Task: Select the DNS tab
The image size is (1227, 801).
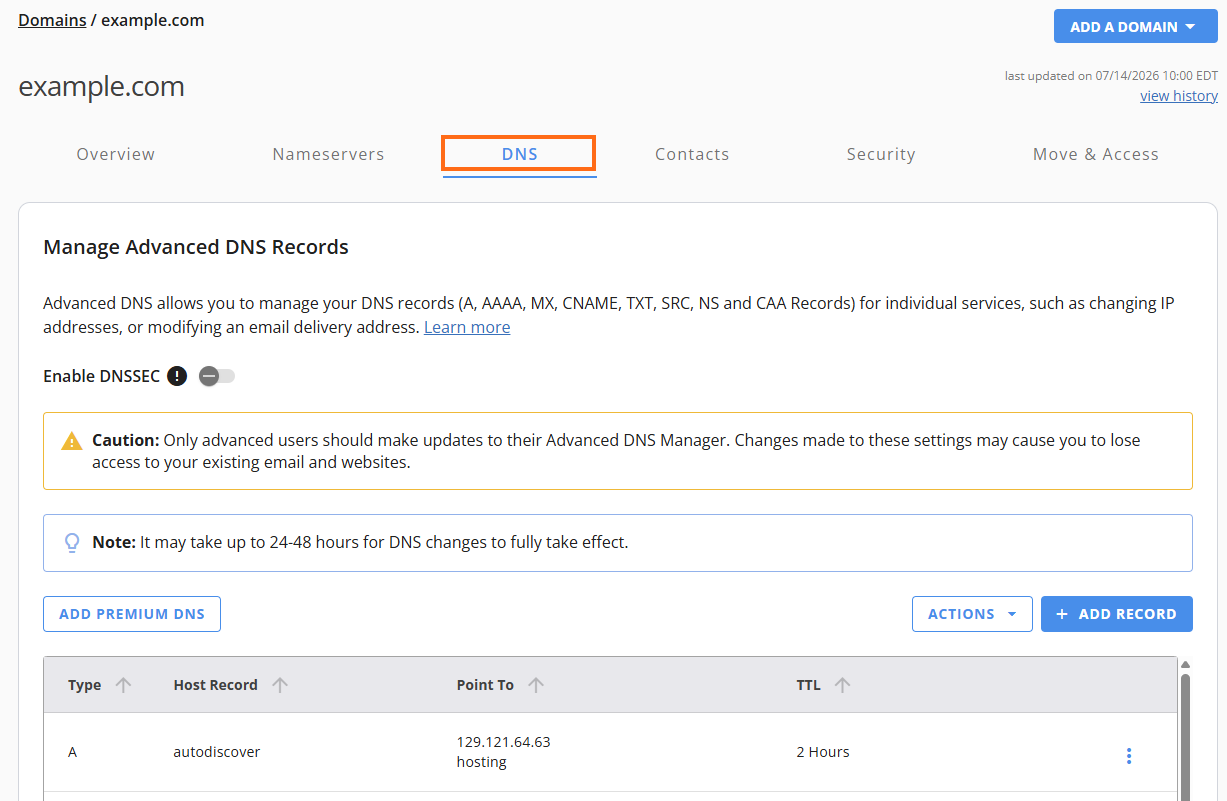Action: point(520,154)
